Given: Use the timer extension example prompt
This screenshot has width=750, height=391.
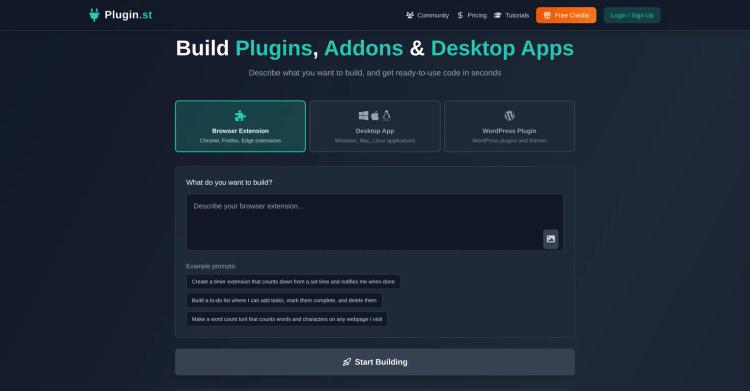Looking at the screenshot, I should click(x=293, y=282).
